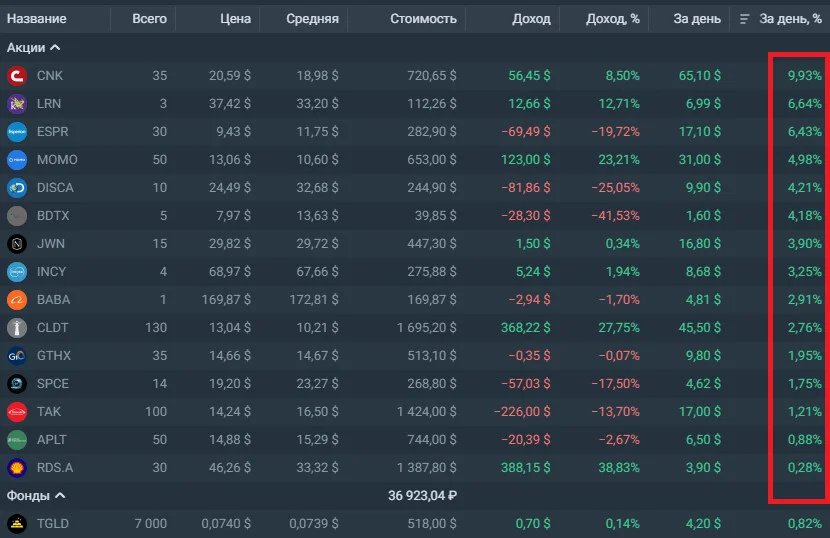
Task: Select the BDTX ticker name
Action: coord(53,216)
